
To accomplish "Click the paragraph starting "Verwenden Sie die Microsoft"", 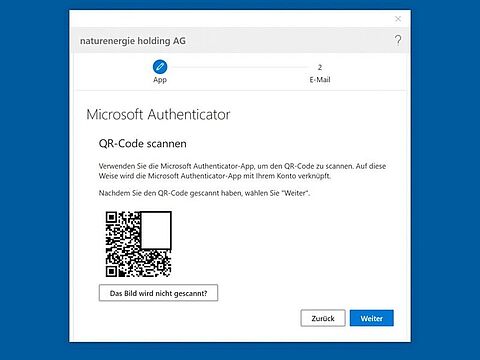I will pos(242,171).
